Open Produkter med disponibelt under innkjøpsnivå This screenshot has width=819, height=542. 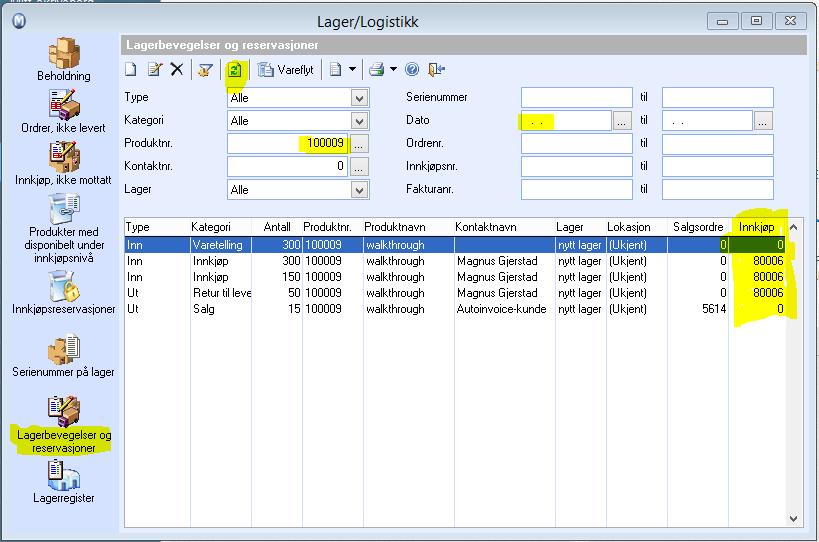pos(64,229)
